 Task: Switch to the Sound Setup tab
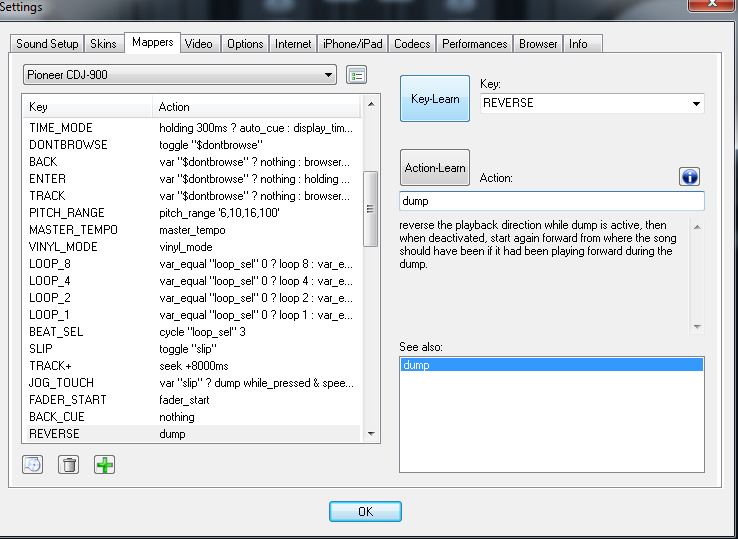[x=47, y=44]
